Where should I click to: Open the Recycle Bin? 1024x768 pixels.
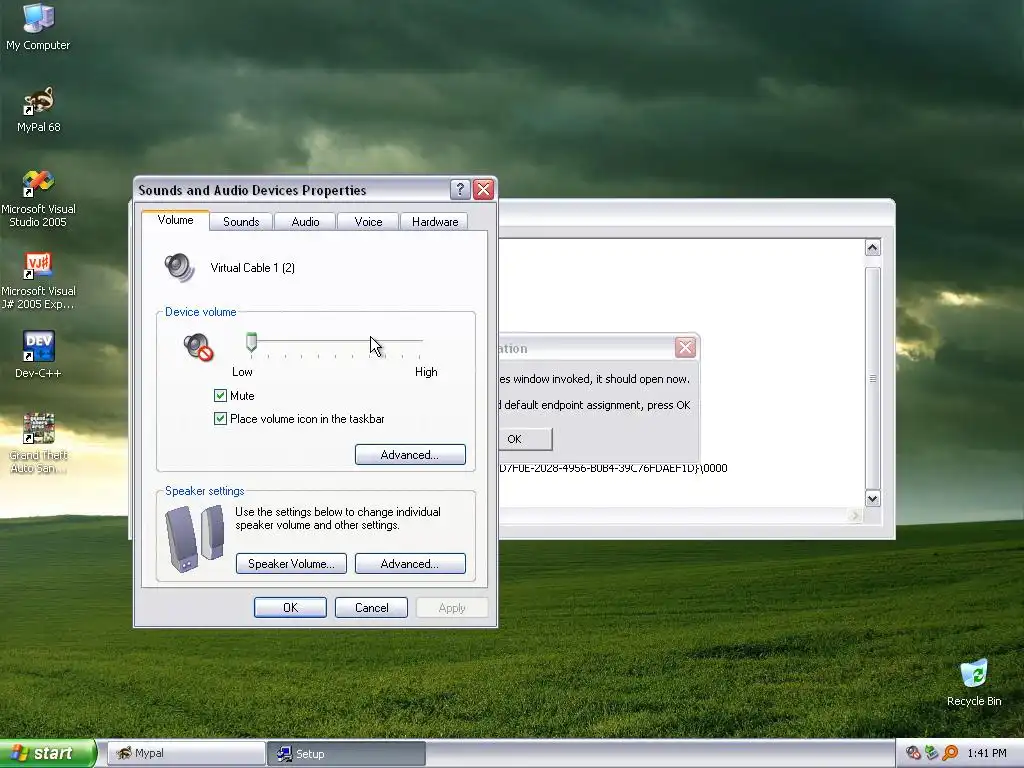[x=974, y=682]
